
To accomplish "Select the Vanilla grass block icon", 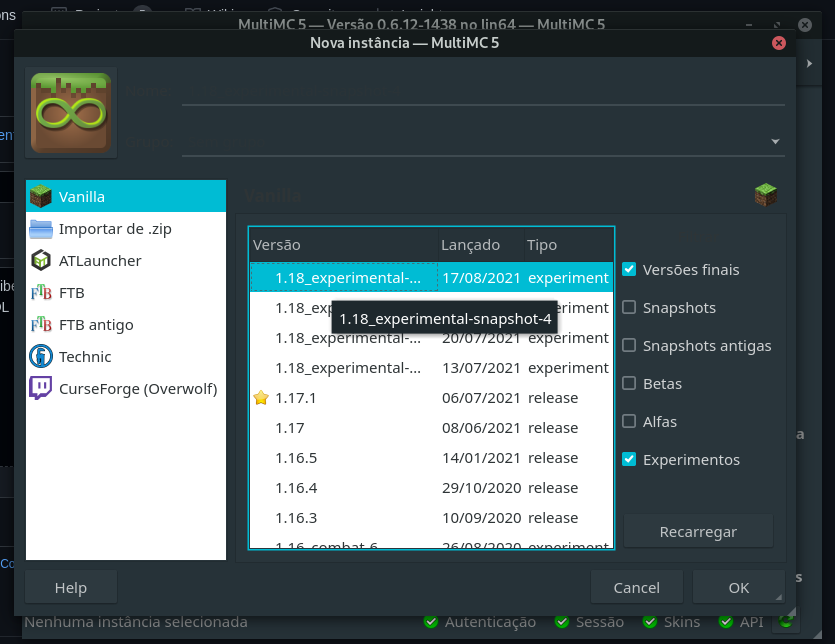I will (42, 195).
